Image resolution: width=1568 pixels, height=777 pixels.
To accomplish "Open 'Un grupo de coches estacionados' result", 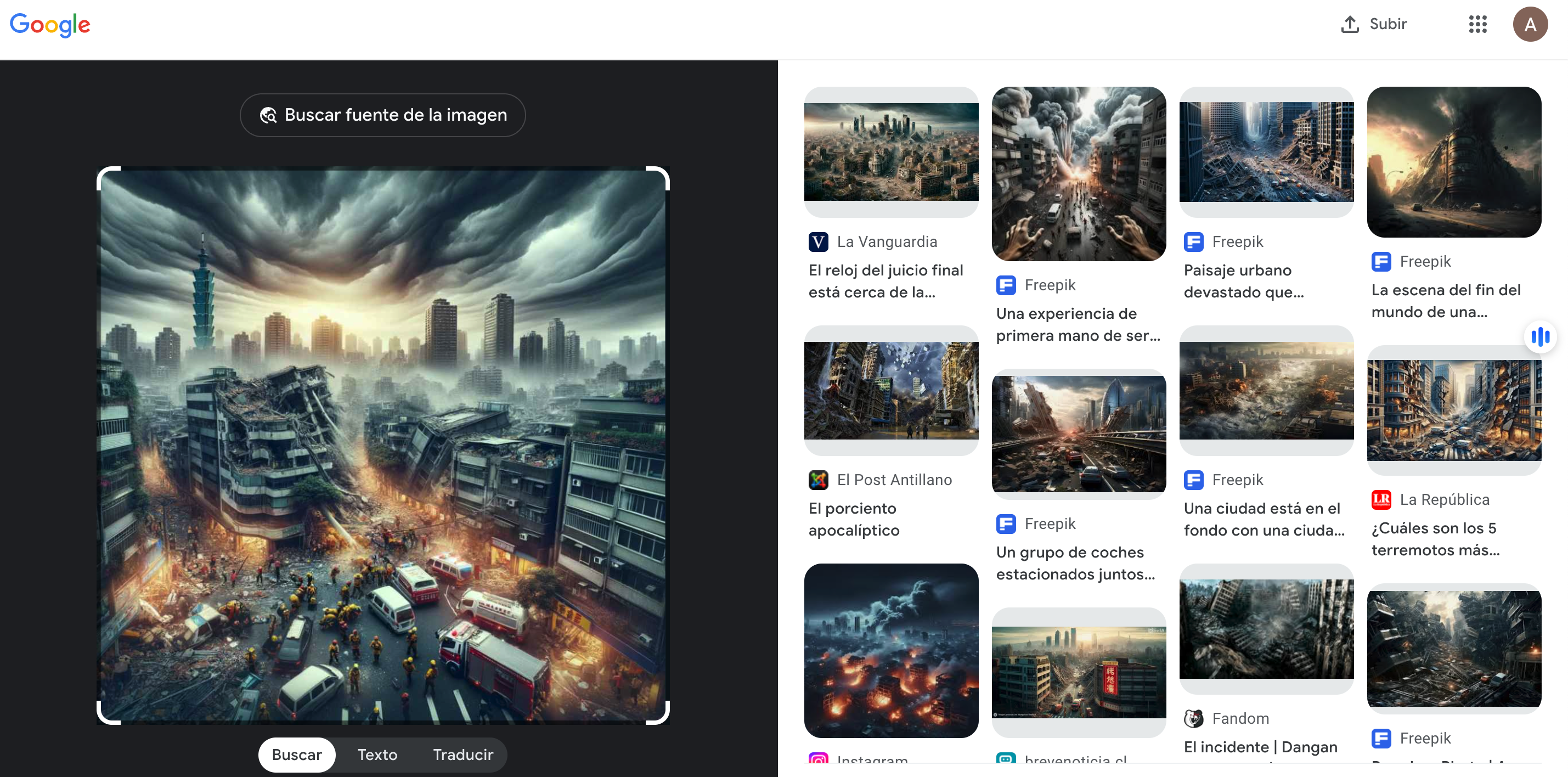I will click(x=1075, y=563).
